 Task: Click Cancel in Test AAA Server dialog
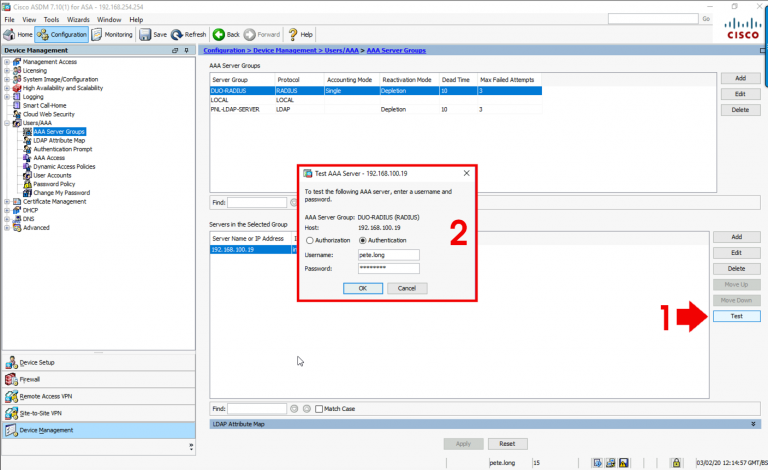pos(407,288)
